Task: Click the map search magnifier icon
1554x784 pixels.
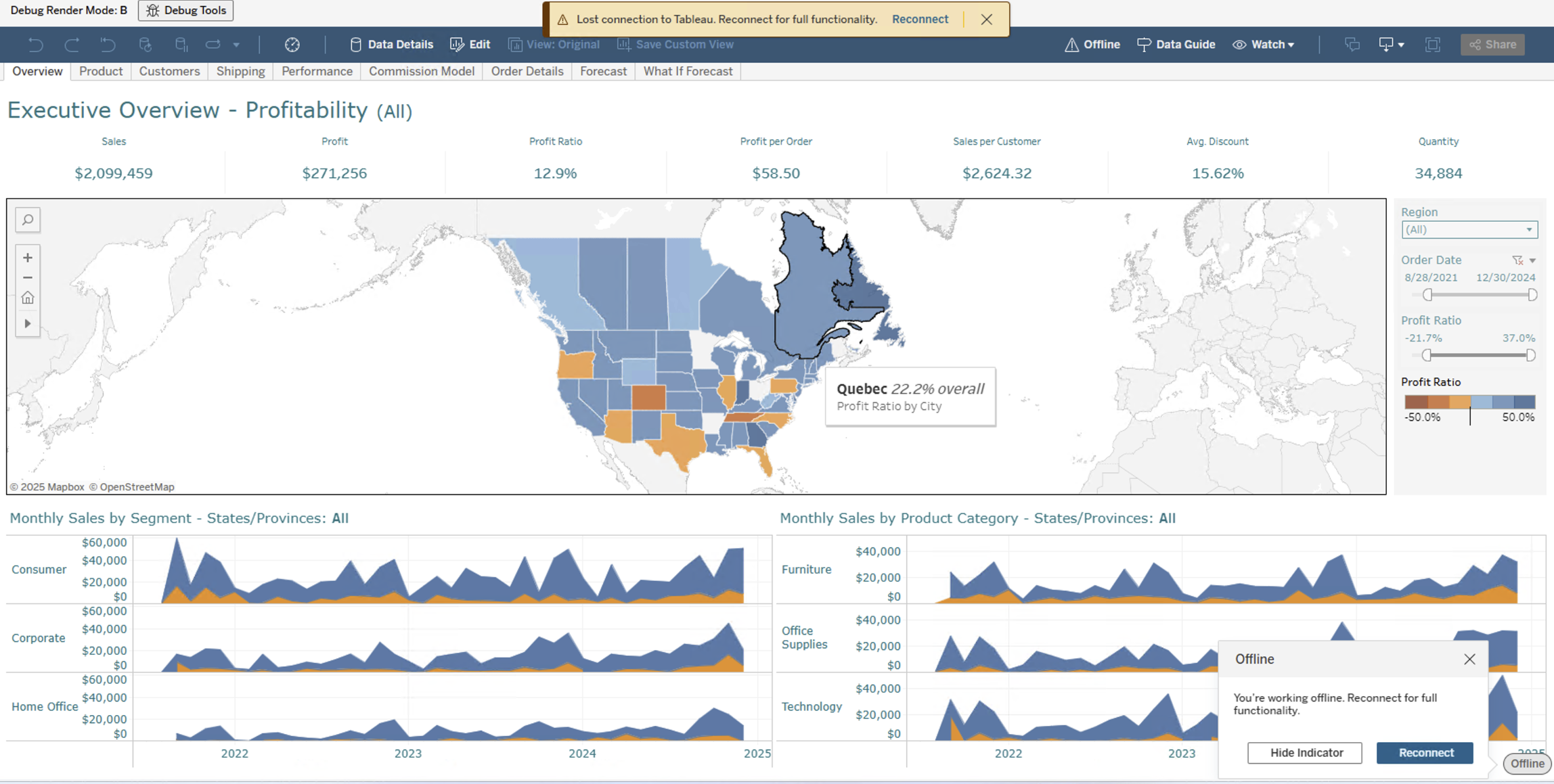Action: [x=28, y=220]
